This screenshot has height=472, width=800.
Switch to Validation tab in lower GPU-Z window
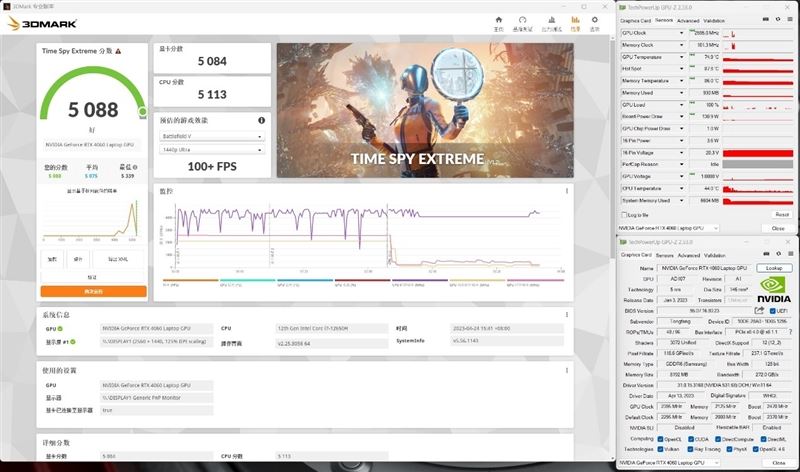714,255
